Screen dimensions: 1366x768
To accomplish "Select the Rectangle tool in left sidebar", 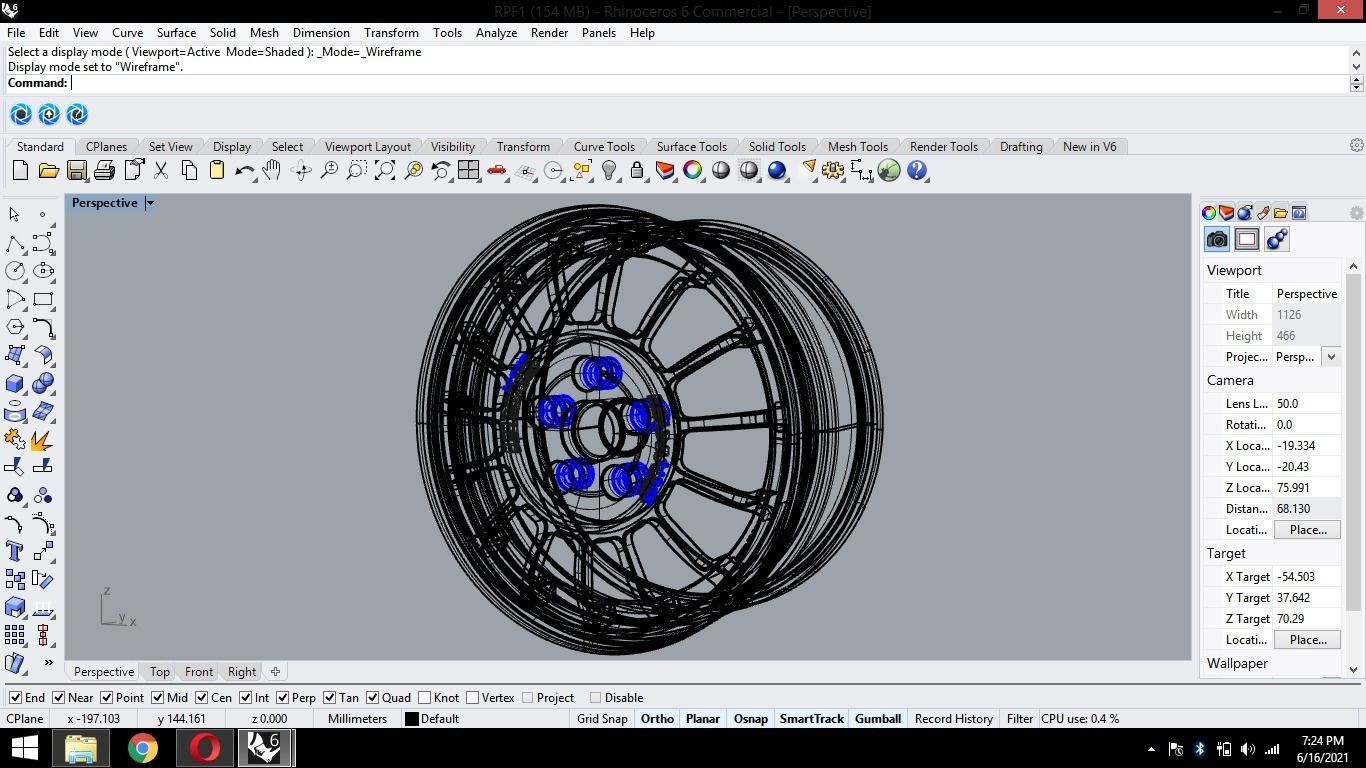I will [x=43, y=299].
